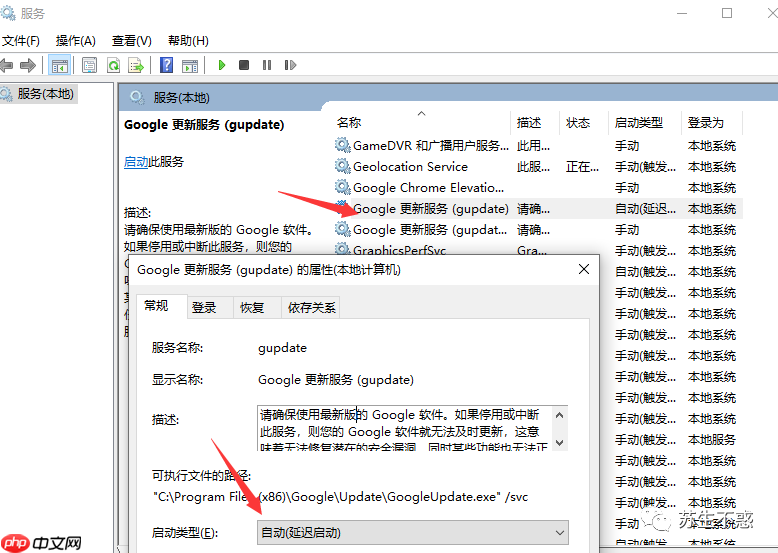Click the Services title bar gear icon
The width and height of the screenshot is (778, 553).
pos(7,12)
